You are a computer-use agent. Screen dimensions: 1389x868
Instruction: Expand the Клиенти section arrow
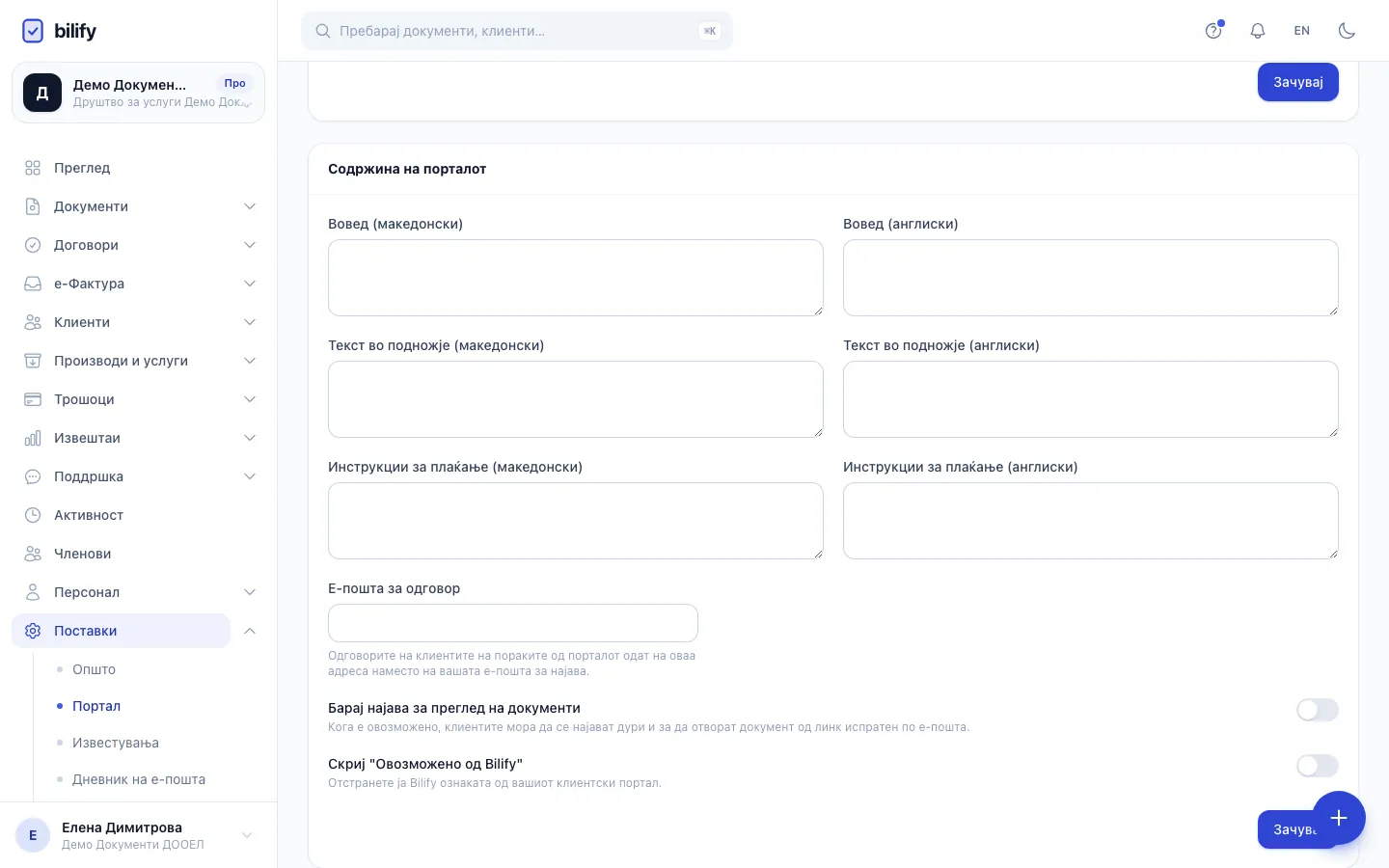click(250, 322)
